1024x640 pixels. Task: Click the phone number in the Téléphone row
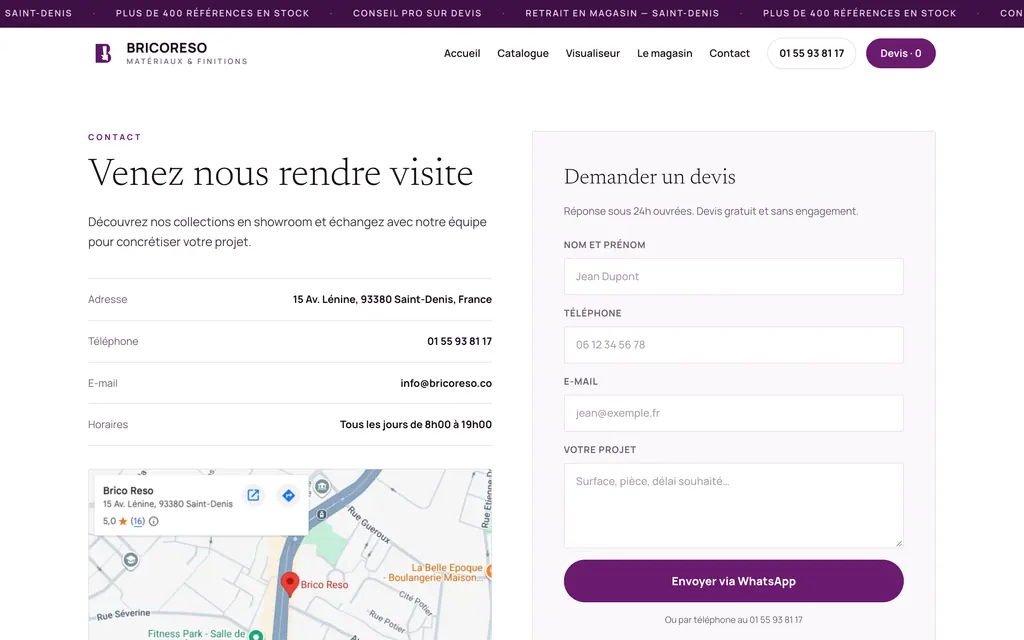(460, 342)
